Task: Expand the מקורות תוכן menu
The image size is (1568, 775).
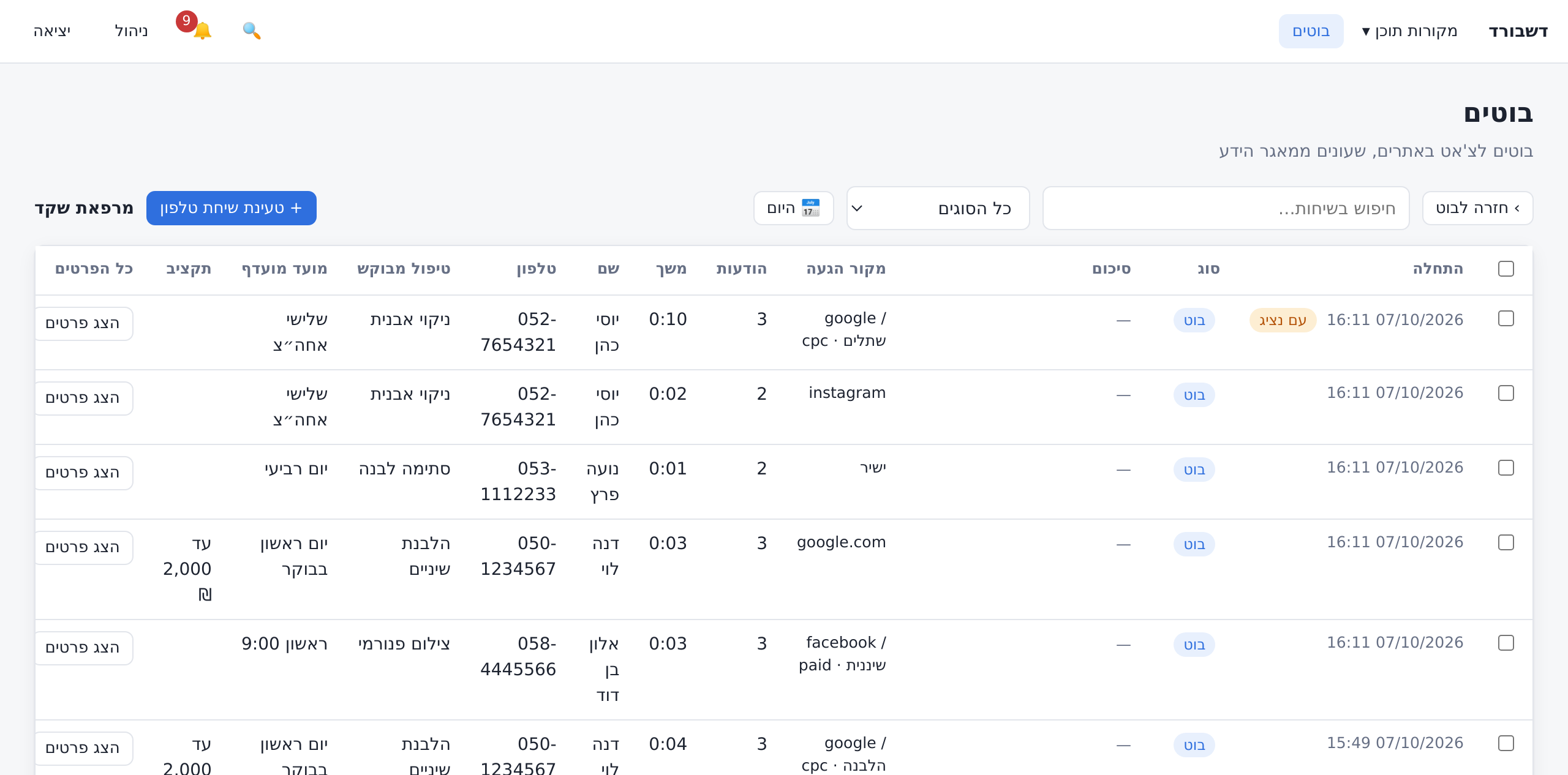Action: tap(1409, 31)
